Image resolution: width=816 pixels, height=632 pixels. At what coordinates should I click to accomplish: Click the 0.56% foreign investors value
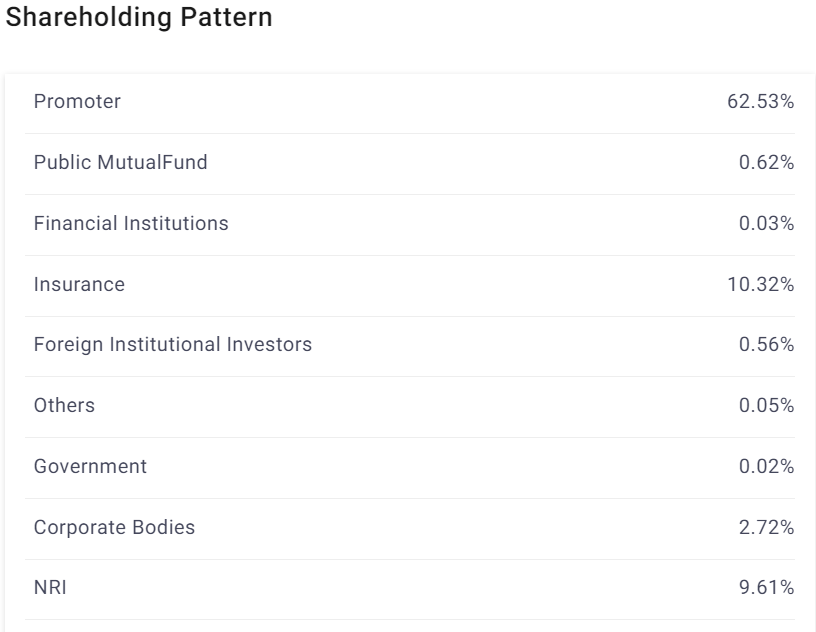[767, 345]
